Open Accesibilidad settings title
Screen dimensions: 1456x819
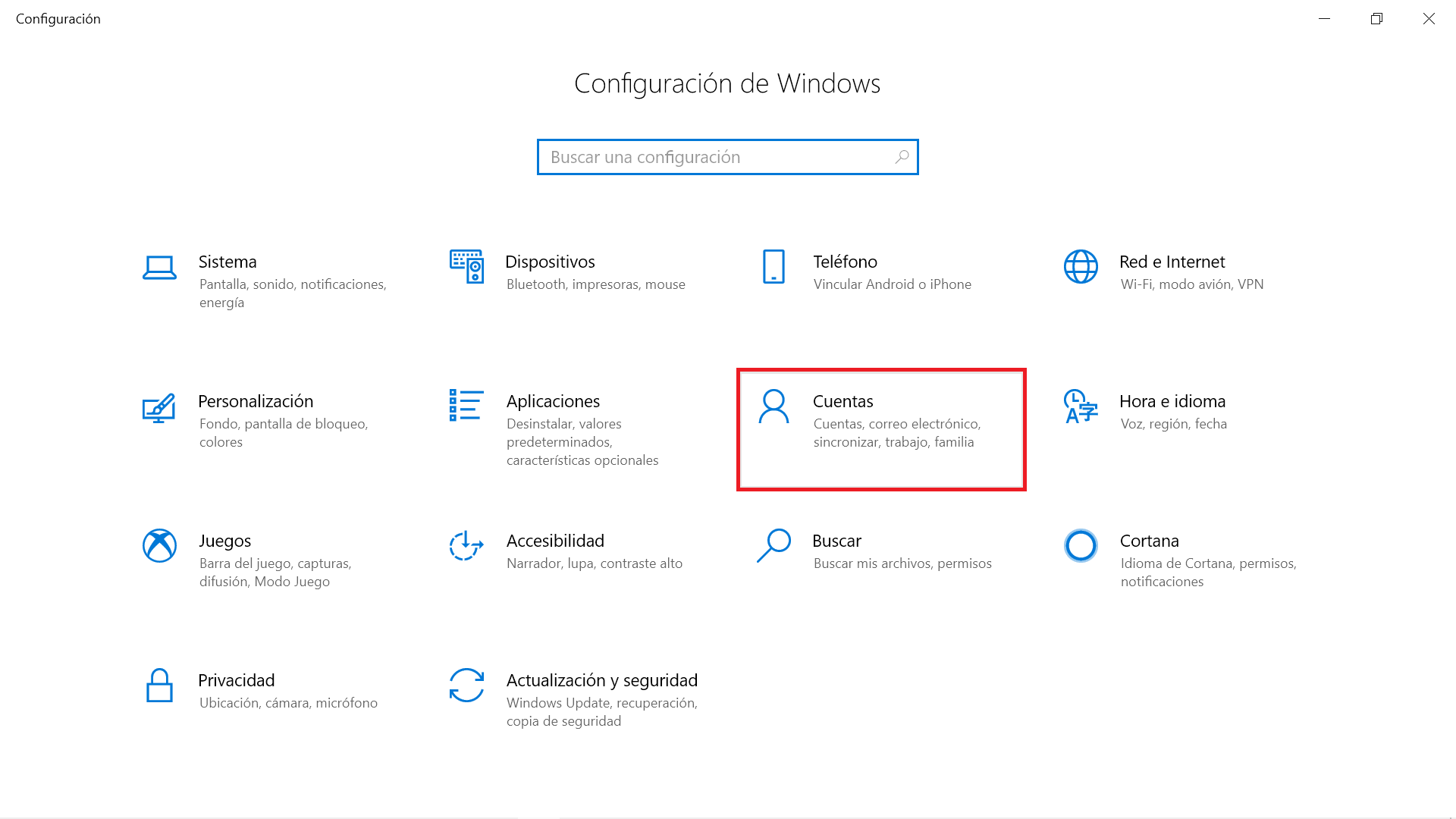pos(555,541)
